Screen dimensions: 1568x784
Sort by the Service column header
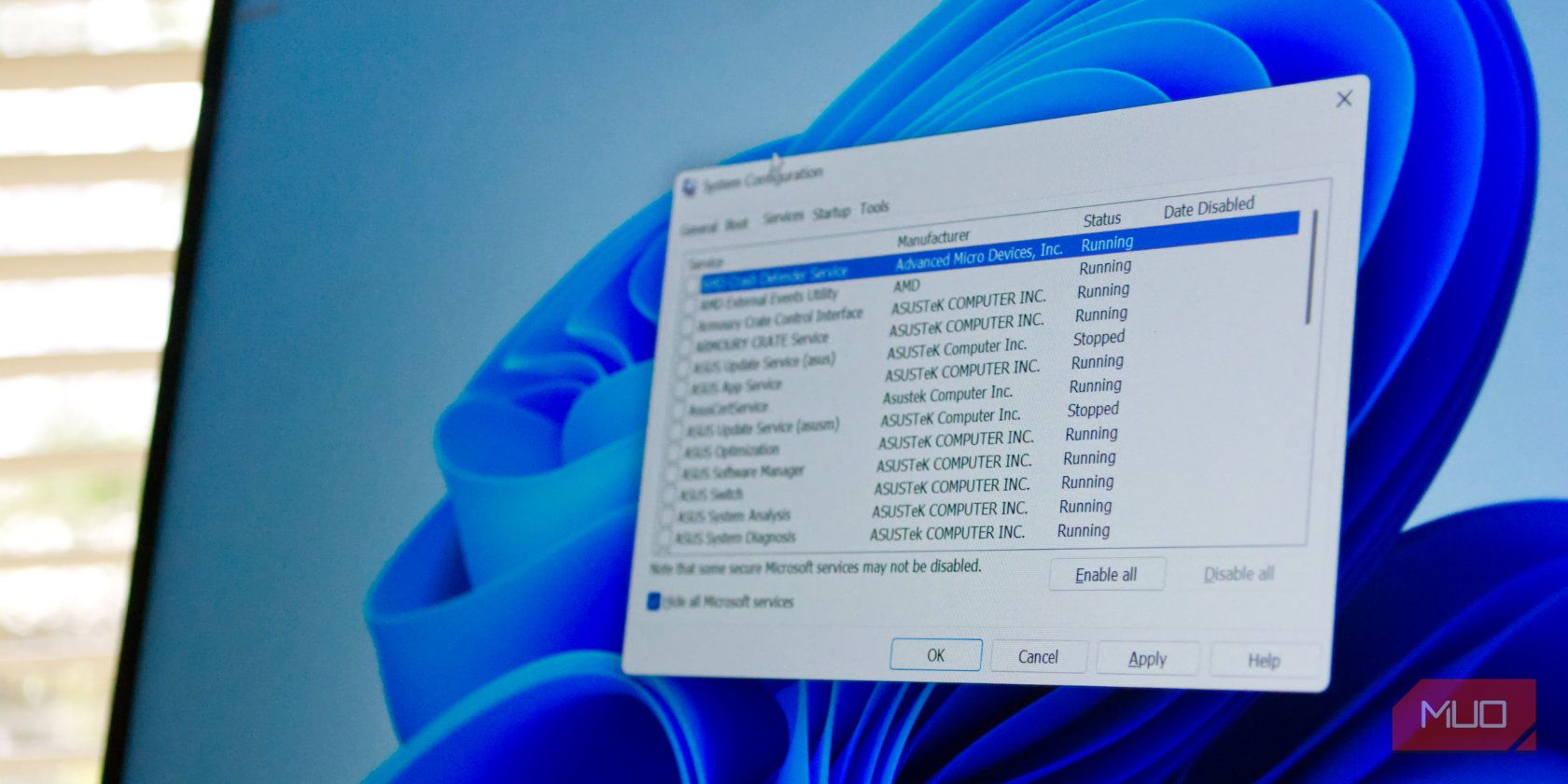[x=706, y=264]
